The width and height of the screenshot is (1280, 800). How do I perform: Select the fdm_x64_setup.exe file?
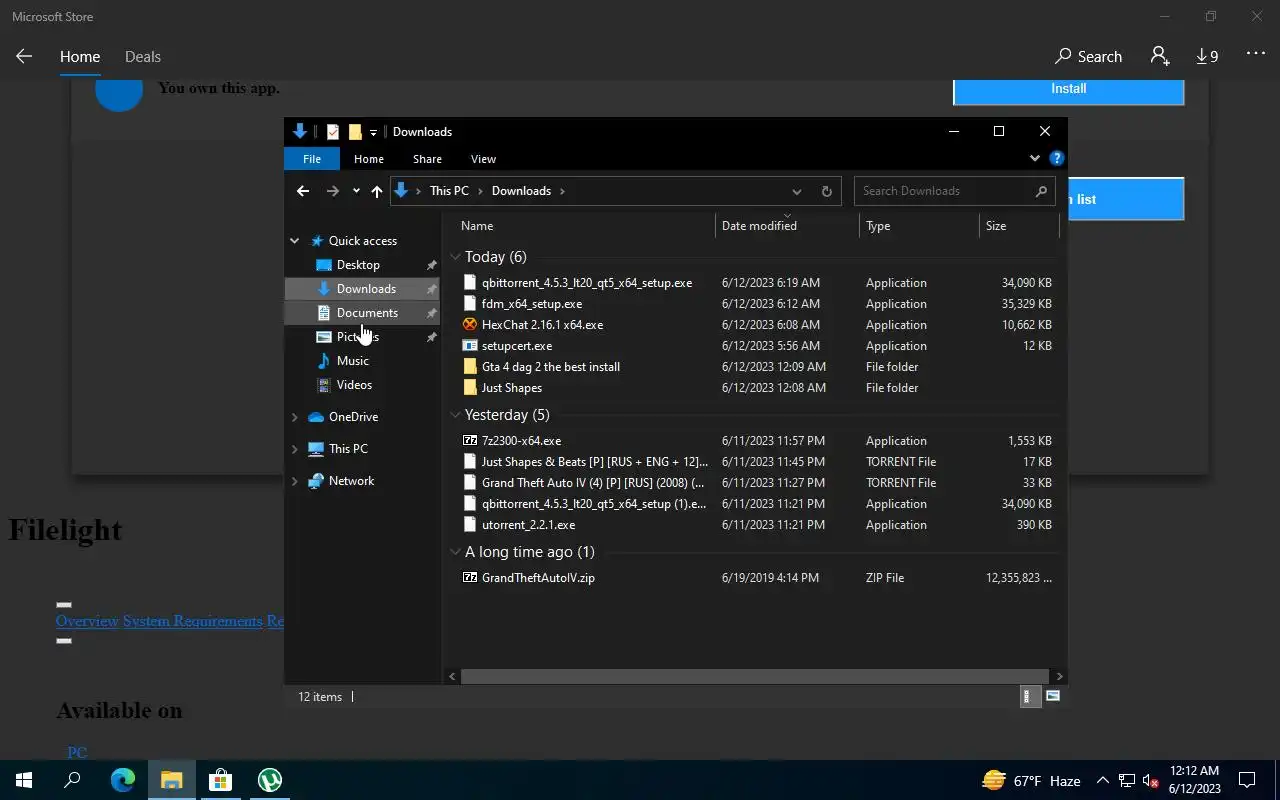pos(531,304)
